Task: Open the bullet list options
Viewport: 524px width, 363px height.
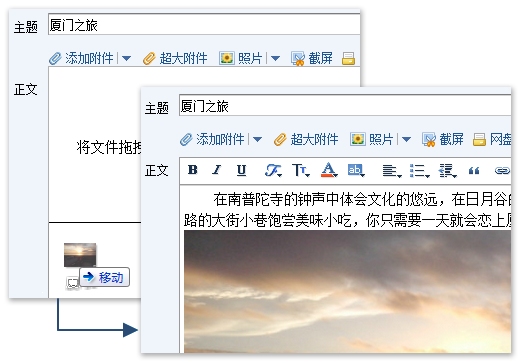Action: coord(419,171)
